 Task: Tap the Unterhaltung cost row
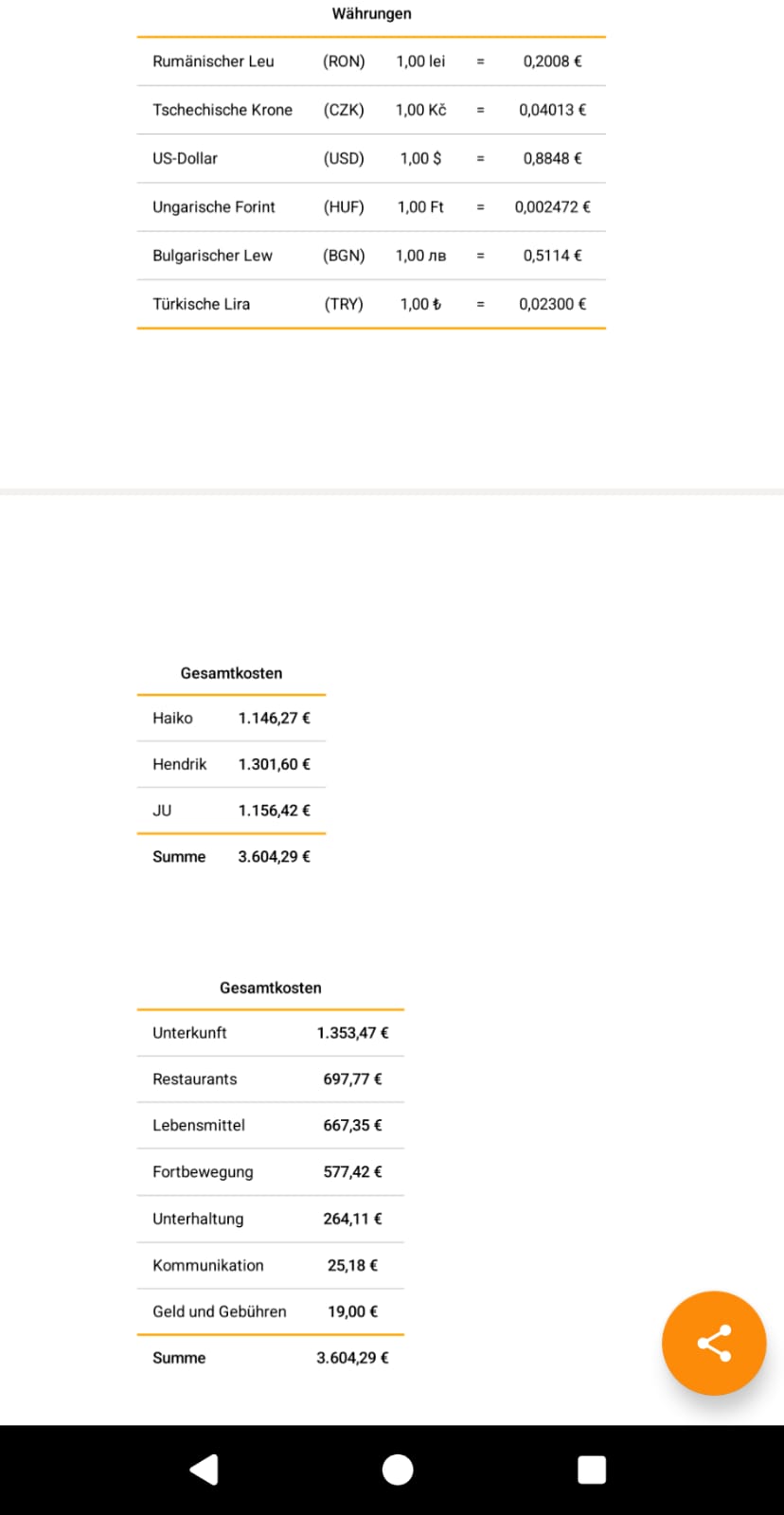(270, 1219)
